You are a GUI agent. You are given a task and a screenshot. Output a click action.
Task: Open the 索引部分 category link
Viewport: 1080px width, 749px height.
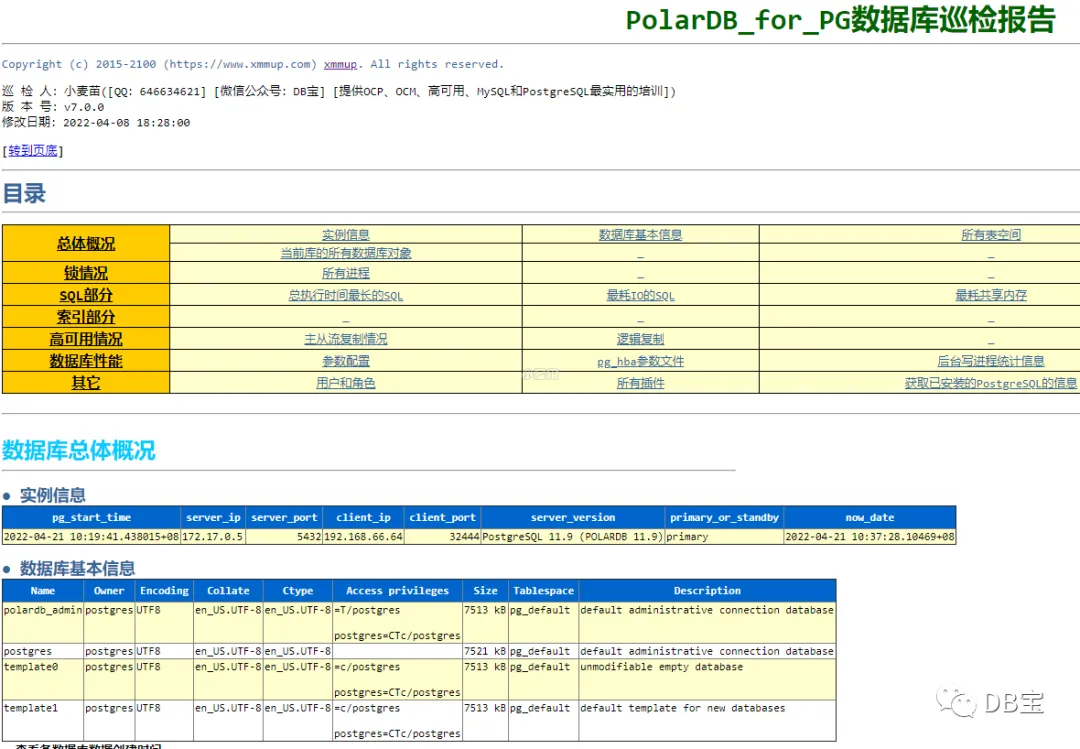(86, 317)
